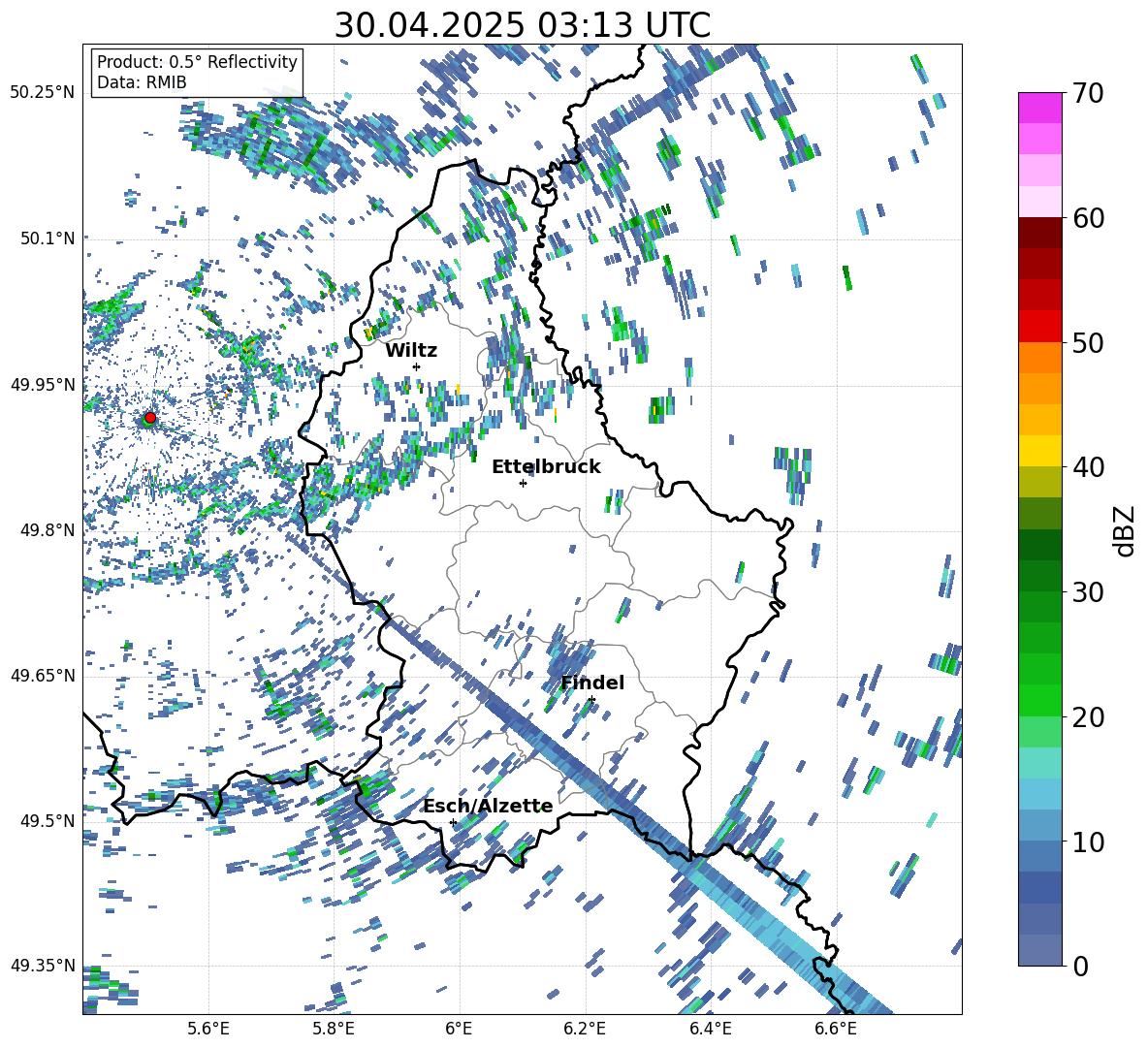Click the "Data: RMIB" text

142,82
